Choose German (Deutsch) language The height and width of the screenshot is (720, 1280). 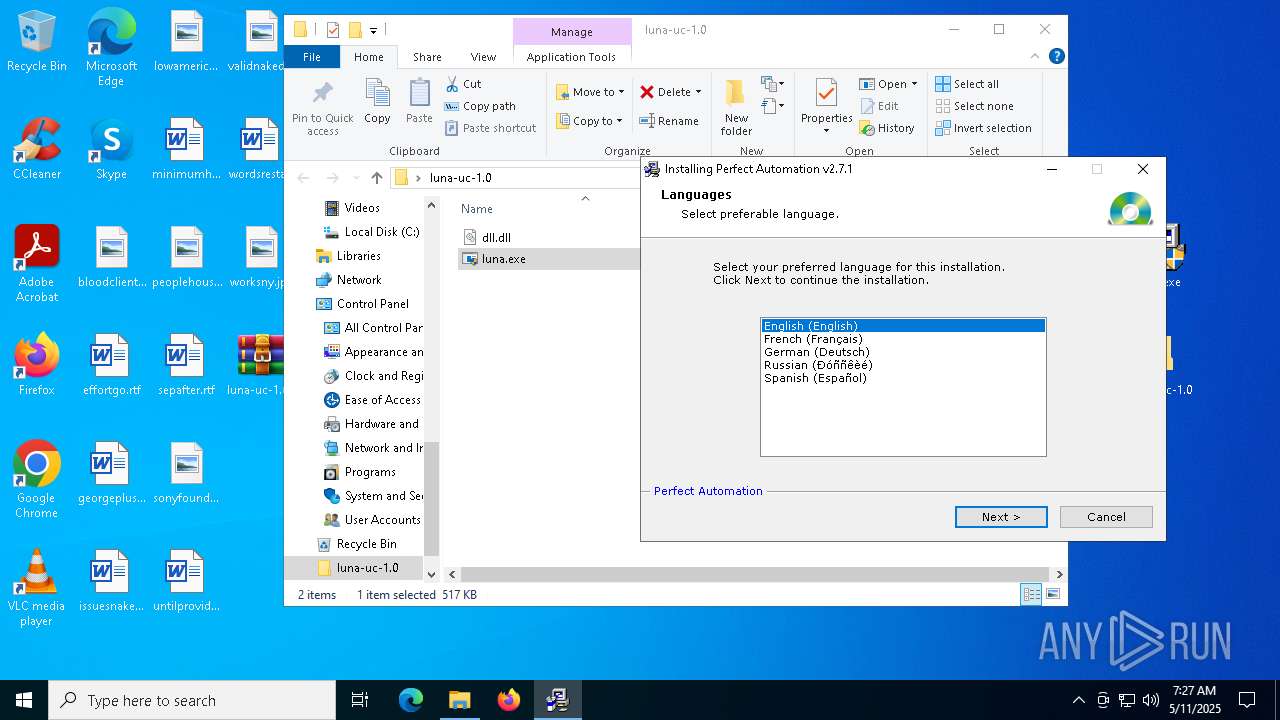pyautogui.click(x=903, y=352)
